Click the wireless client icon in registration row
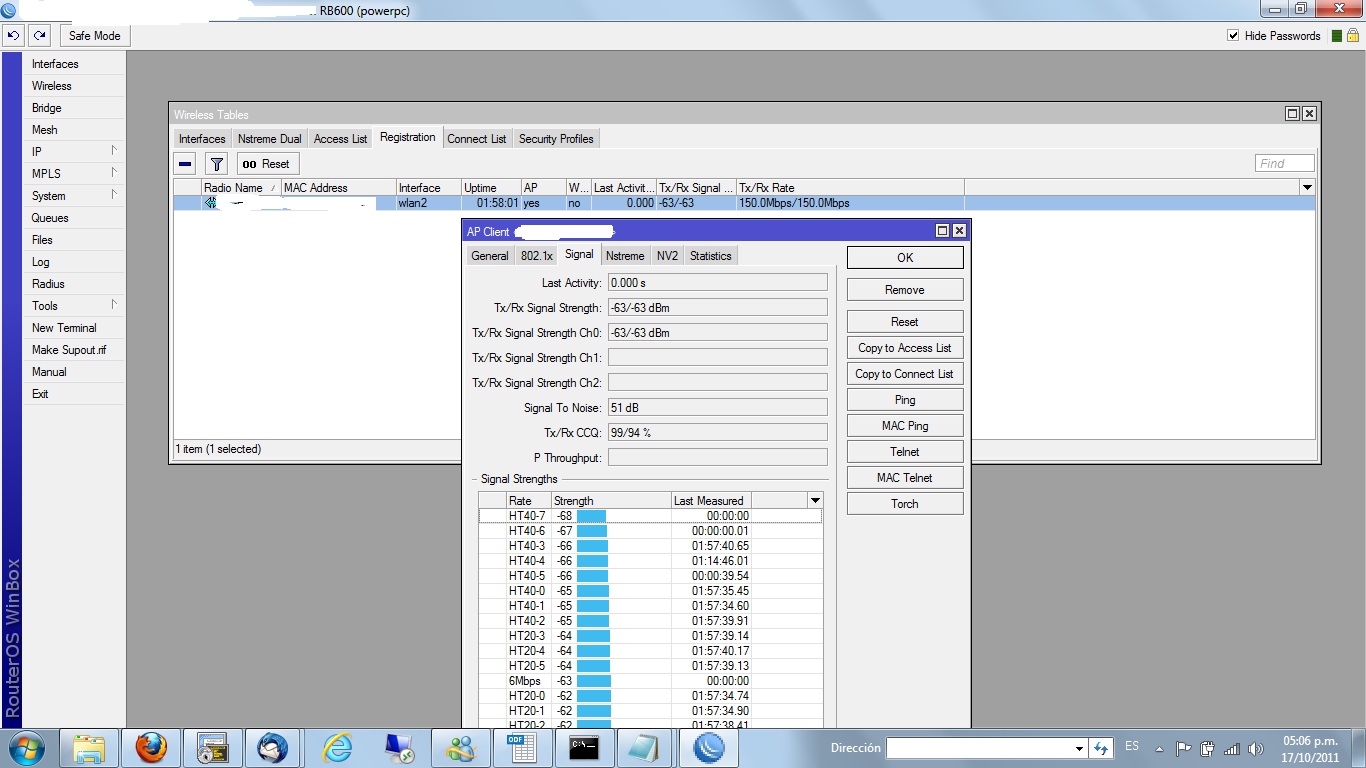The width and height of the screenshot is (1366, 768). 211,203
